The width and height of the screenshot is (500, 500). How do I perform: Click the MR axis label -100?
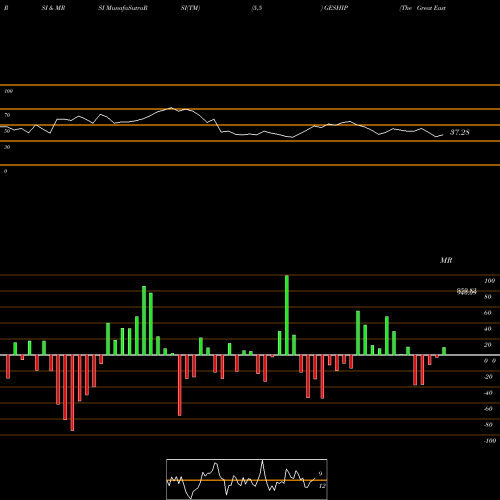489,441
